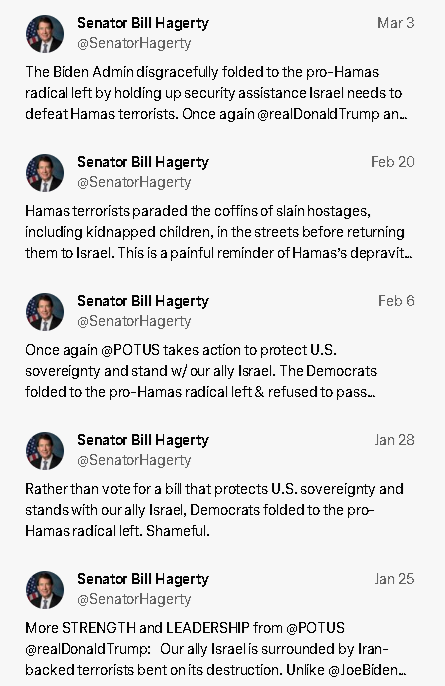Screen dimensions: 445x686
Task: Click the @SenatorHagerty handle on the Jan 25 tweet
Action: tap(134, 600)
